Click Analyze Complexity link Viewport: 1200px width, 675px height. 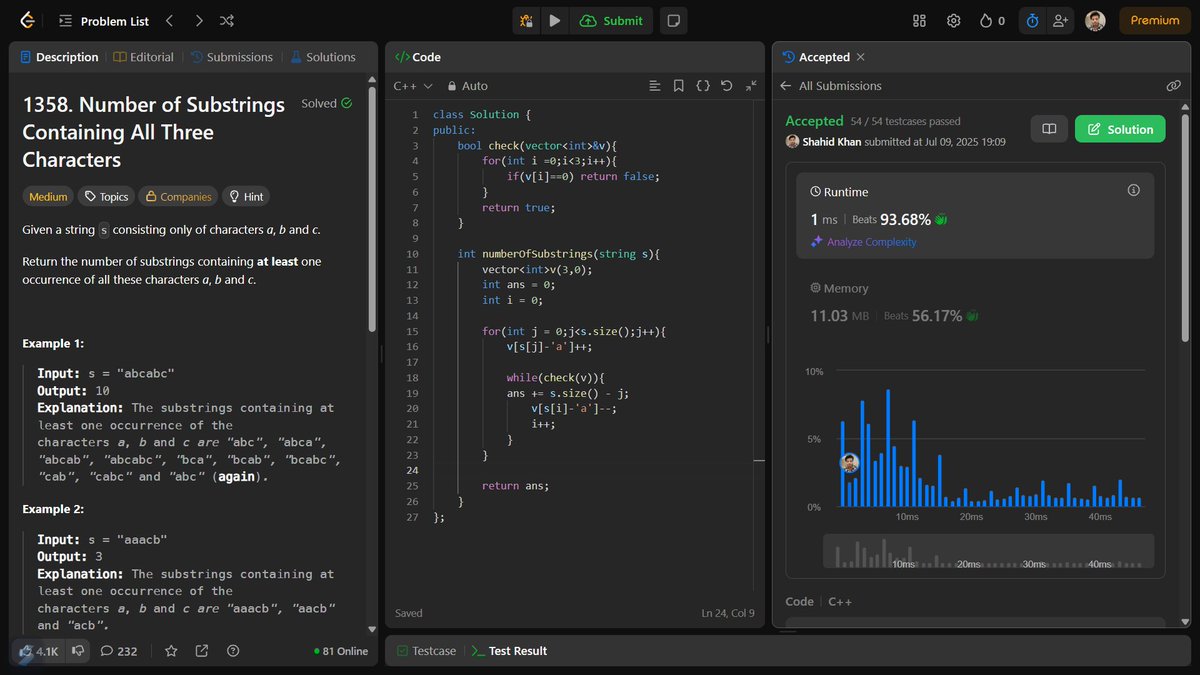[864, 242]
